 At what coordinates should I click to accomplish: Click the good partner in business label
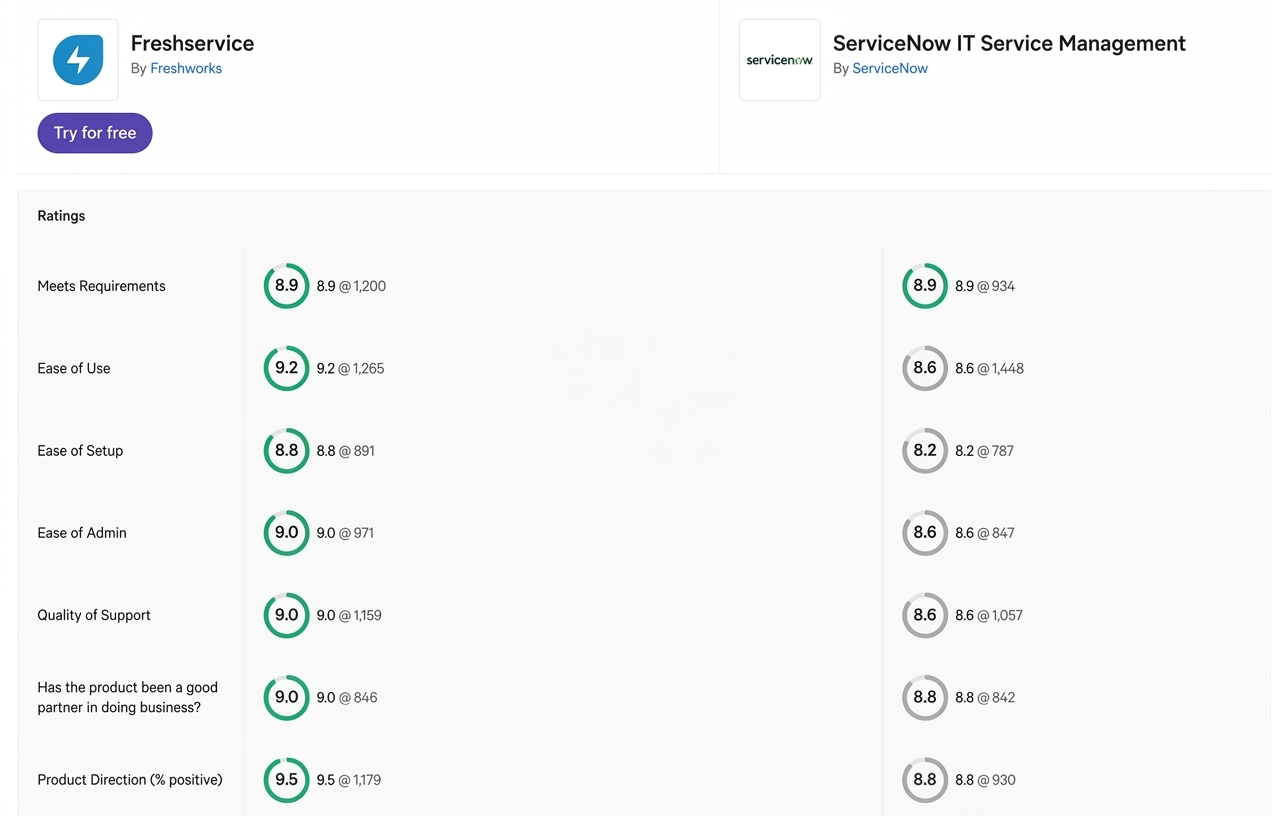[127, 698]
